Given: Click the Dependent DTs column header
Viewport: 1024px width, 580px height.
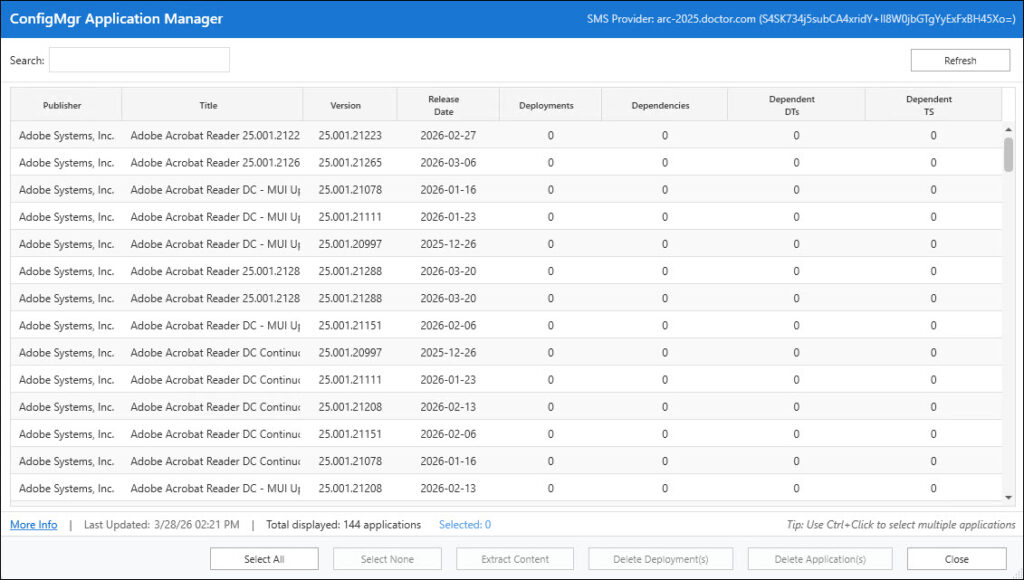Looking at the screenshot, I should pyautogui.click(x=791, y=105).
